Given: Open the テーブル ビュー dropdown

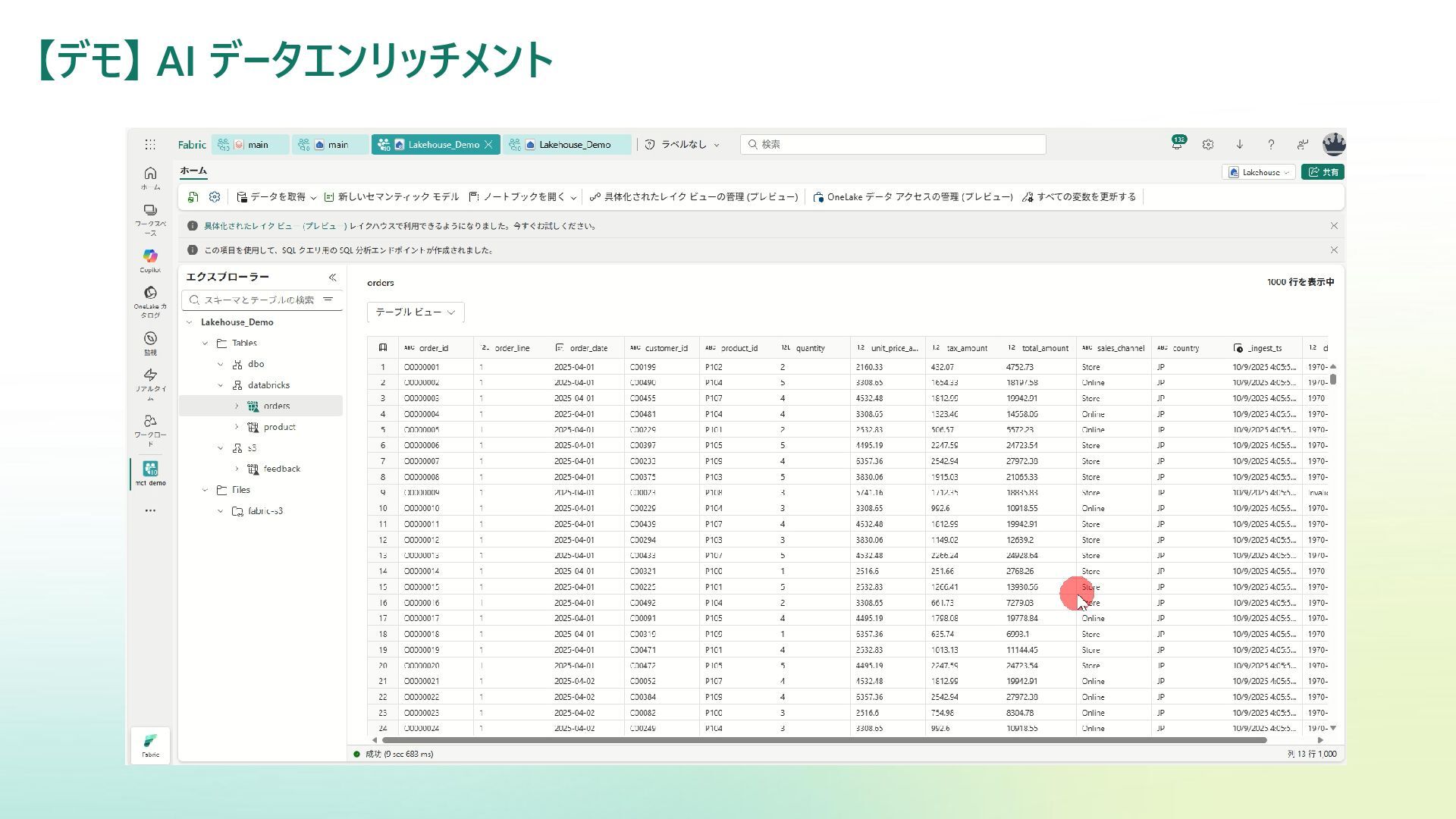Looking at the screenshot, I should point(416,312).
